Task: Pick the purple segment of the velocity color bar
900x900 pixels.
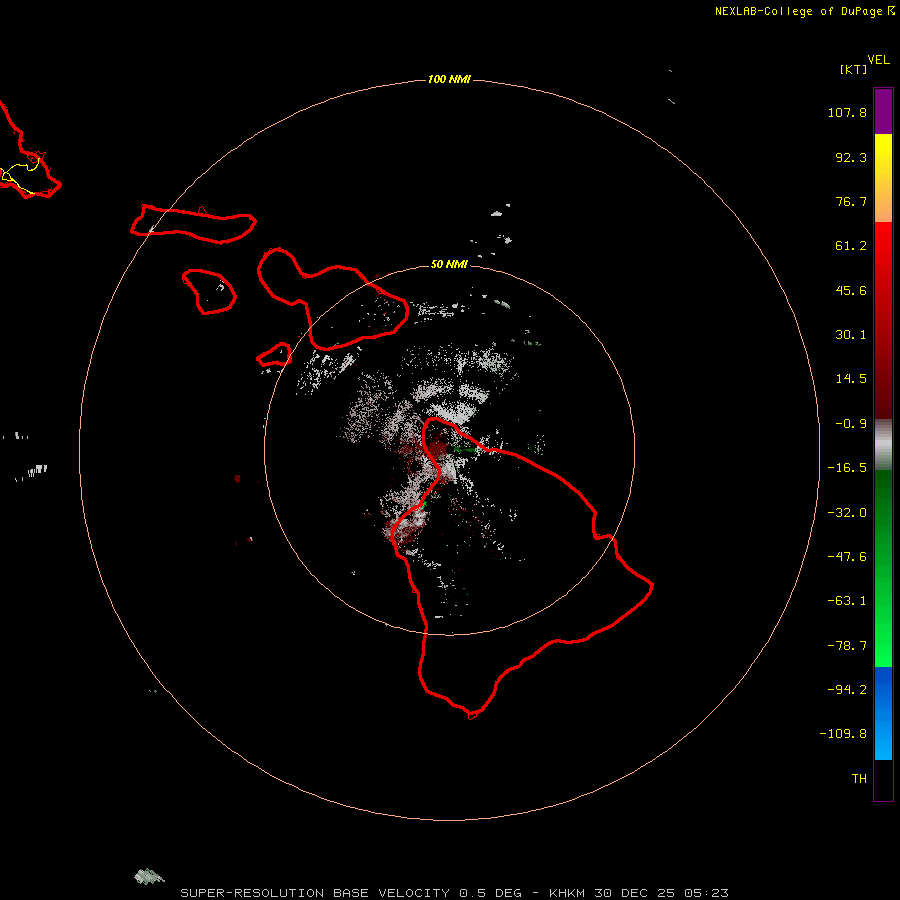Action: click(883, 111)
